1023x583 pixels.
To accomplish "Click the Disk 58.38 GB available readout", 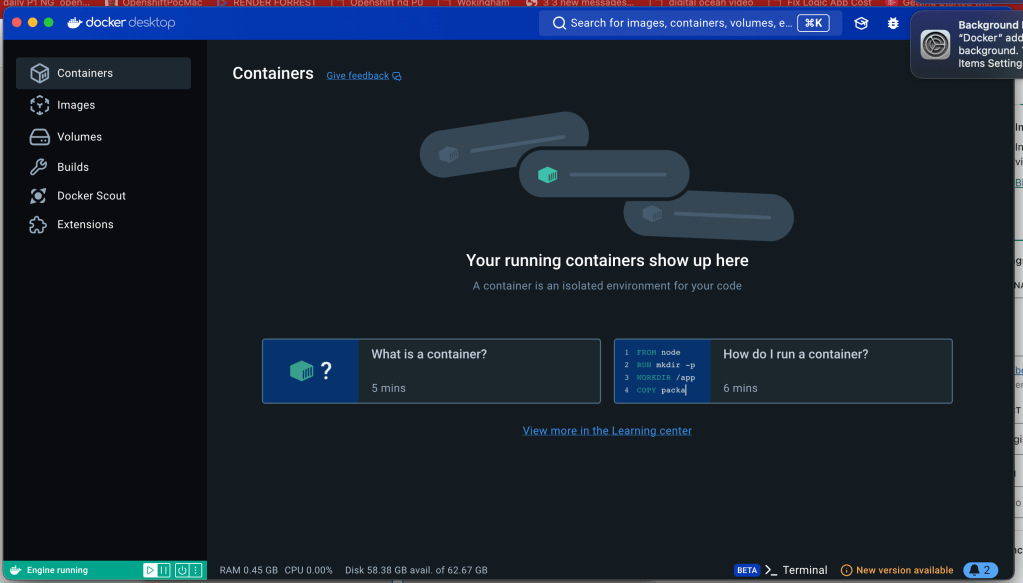I will 416,570.
